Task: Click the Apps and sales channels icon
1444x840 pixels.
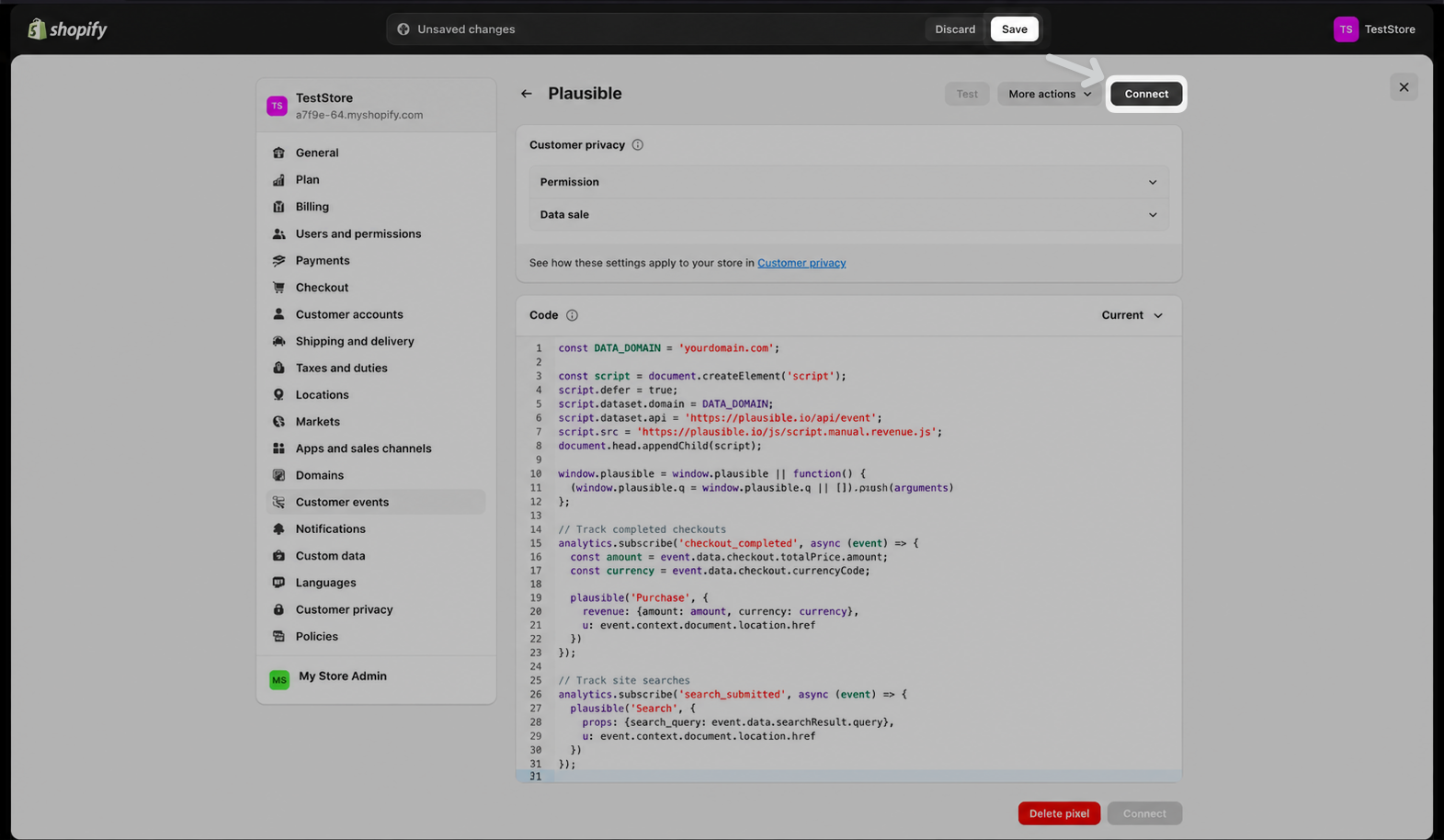Action: coord(279,448)
